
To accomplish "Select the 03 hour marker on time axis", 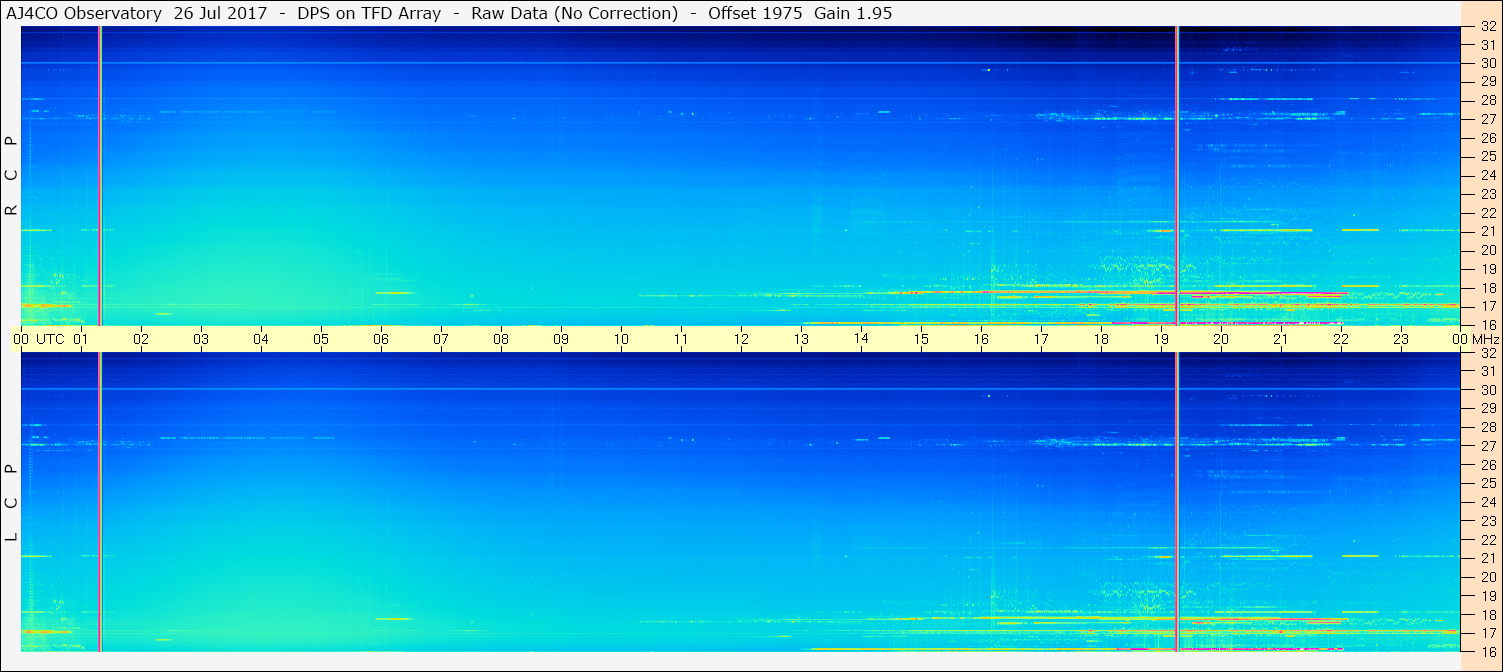I will point(201,339).
